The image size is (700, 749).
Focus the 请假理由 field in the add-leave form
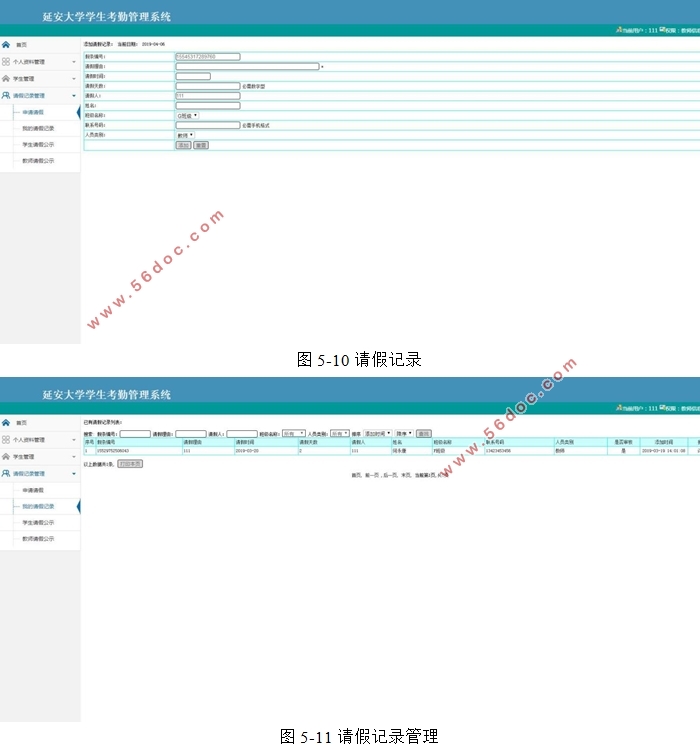pos(248,66)
